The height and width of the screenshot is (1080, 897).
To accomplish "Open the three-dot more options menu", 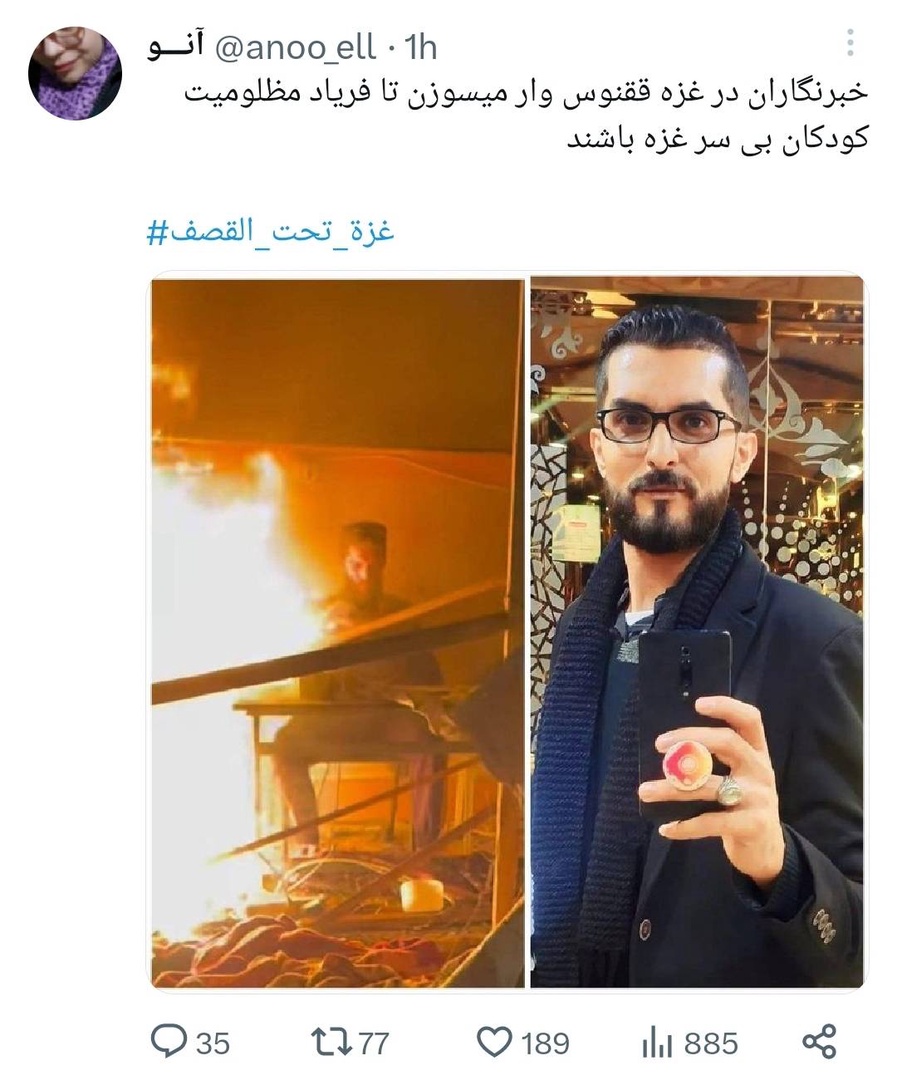I will (x=850, y=43).
